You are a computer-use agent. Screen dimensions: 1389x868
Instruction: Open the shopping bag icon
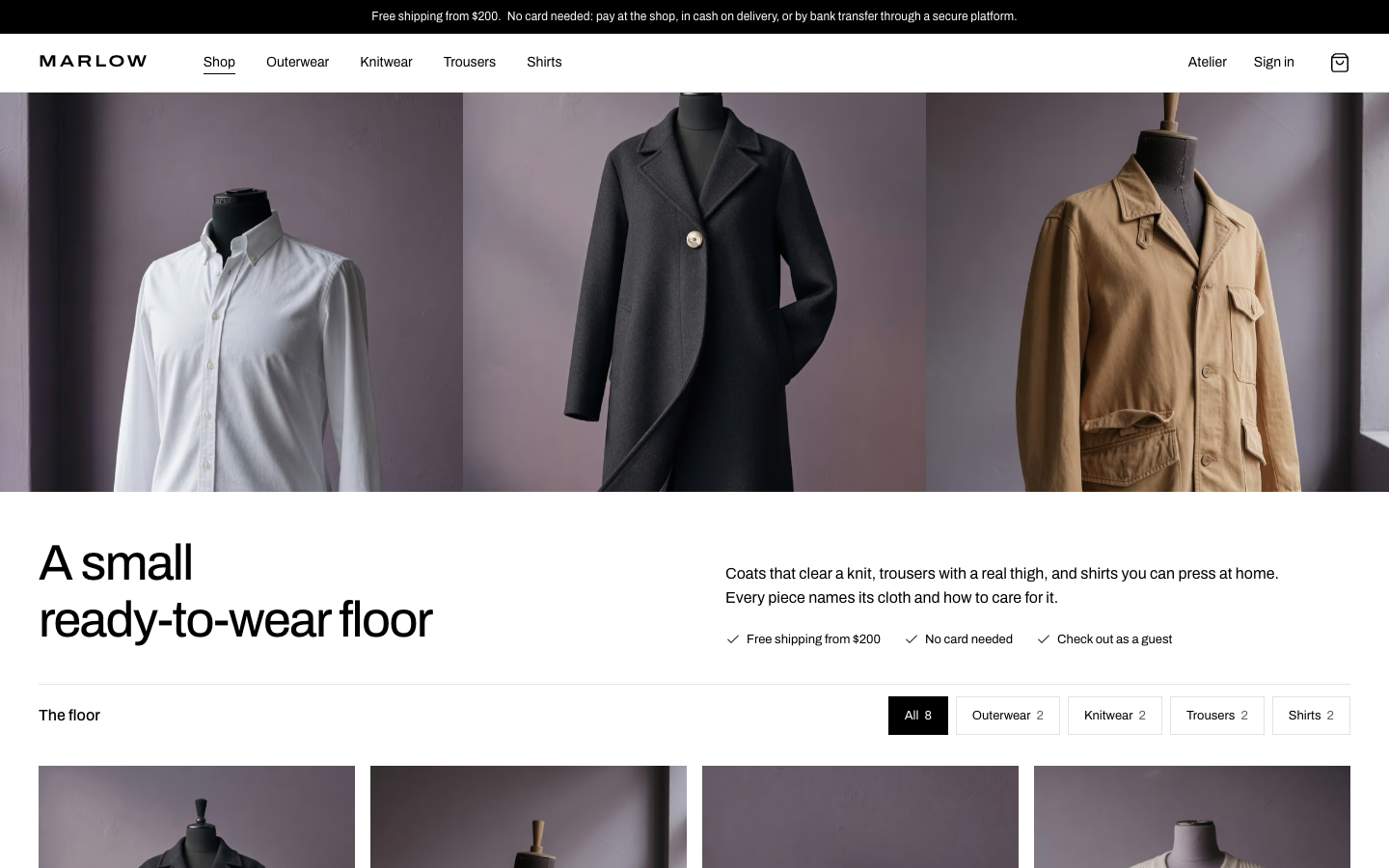pyautogui.click(x=1339, y=63)
